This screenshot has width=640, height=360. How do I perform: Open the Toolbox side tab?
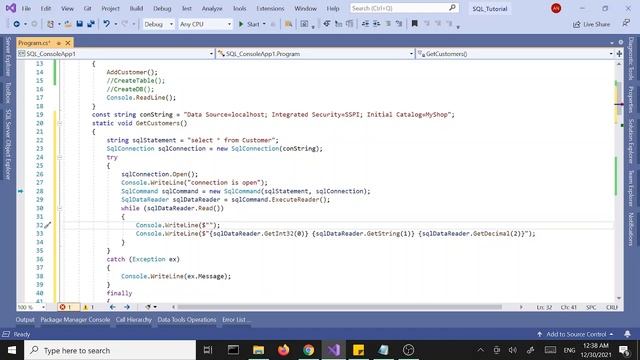(x=8, y=93)
